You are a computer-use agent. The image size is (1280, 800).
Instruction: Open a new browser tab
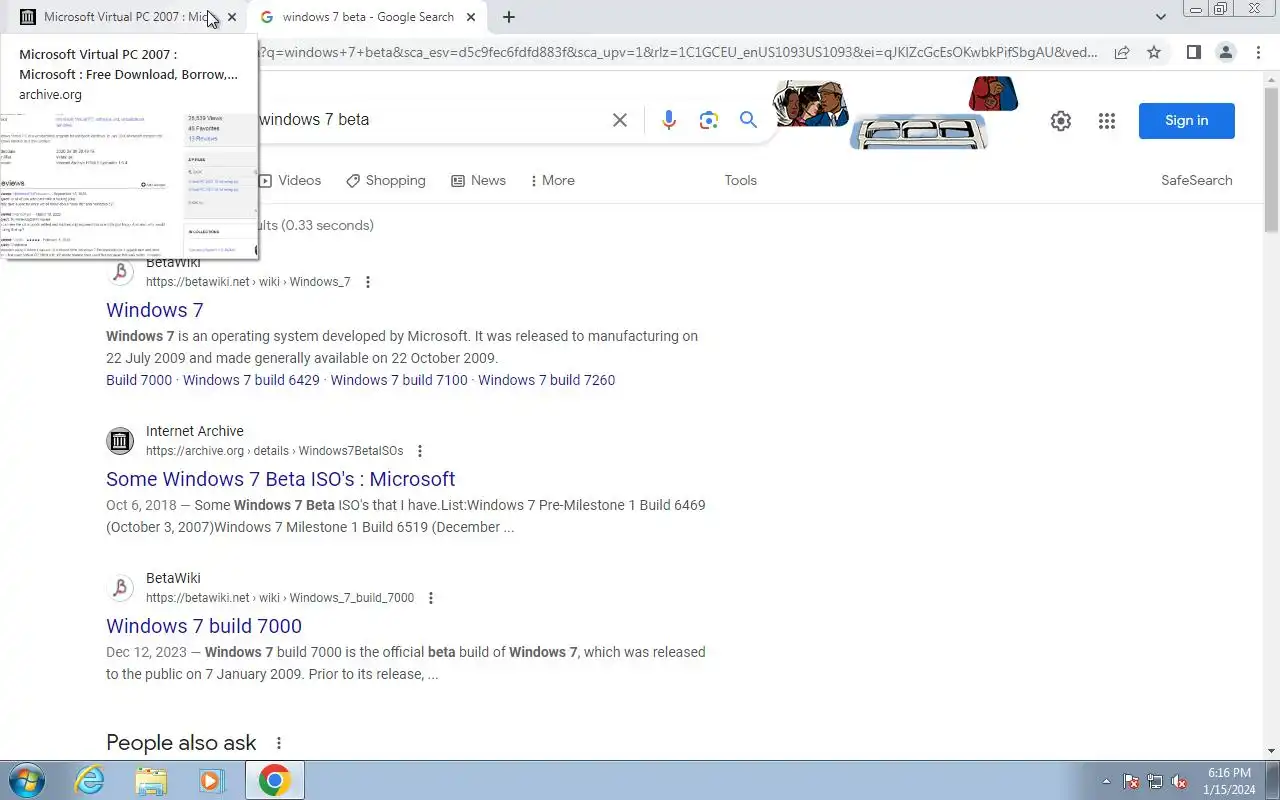point(509,17)
